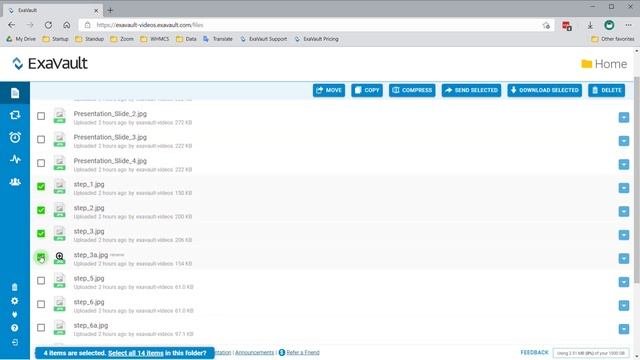This screenshot has height=360, width=640.
Task: Open dropdown menu for step_1.jpg
Action: [624, 188]
